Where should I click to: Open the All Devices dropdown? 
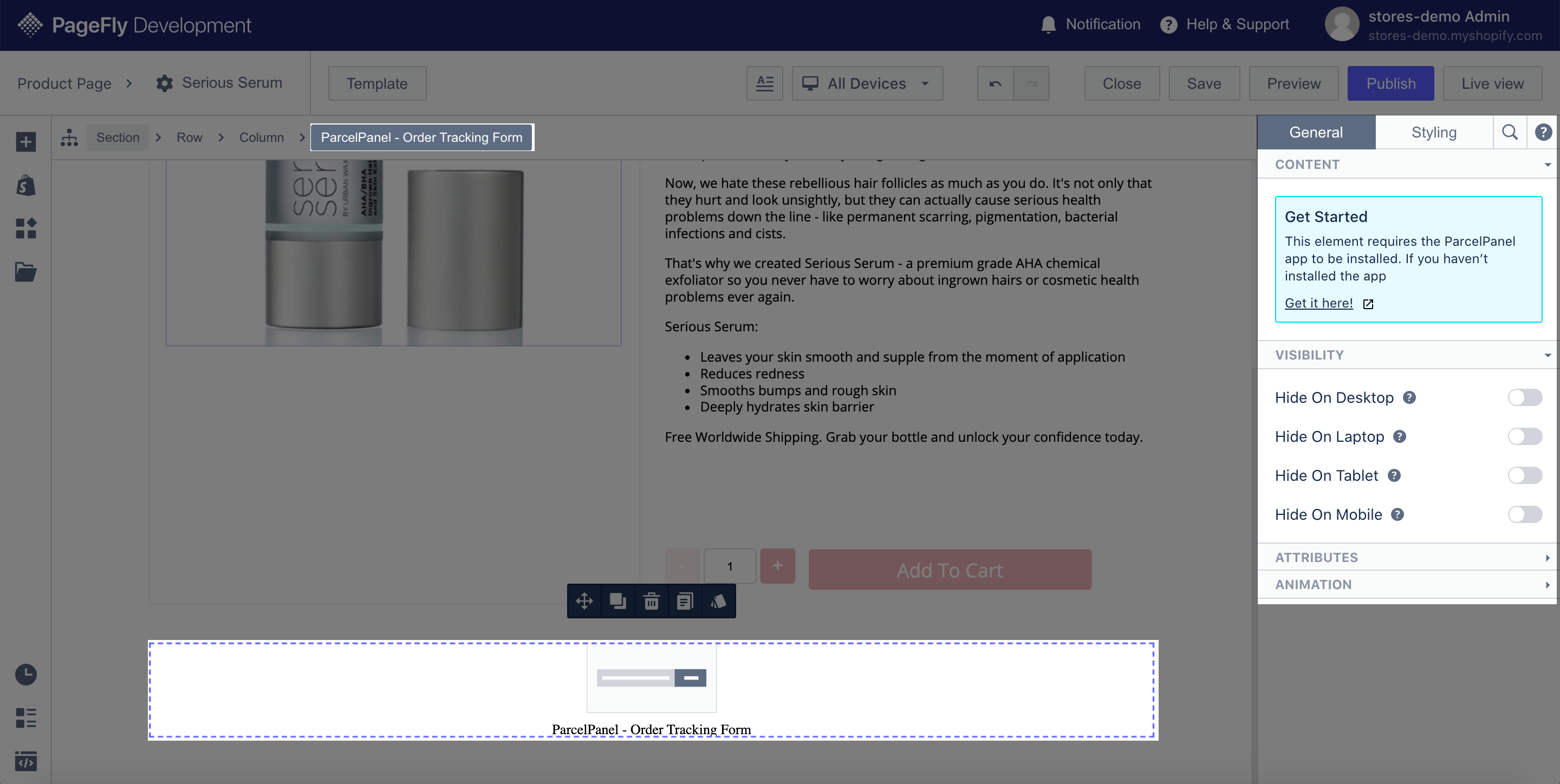coord(867,83)
